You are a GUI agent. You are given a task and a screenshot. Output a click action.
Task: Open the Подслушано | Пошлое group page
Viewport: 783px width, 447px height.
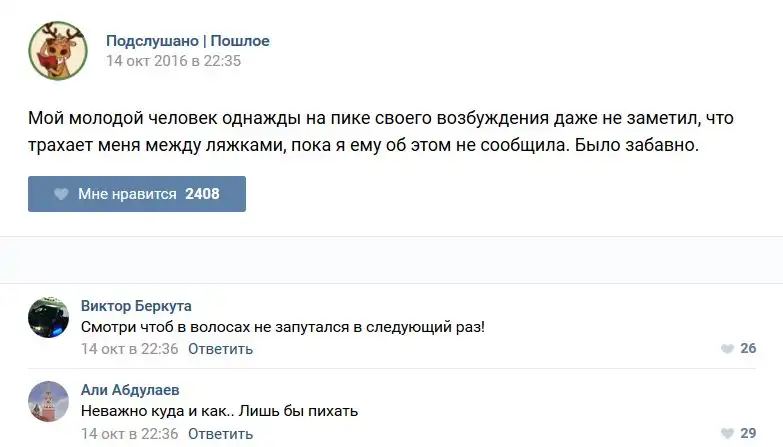point(188,41)
